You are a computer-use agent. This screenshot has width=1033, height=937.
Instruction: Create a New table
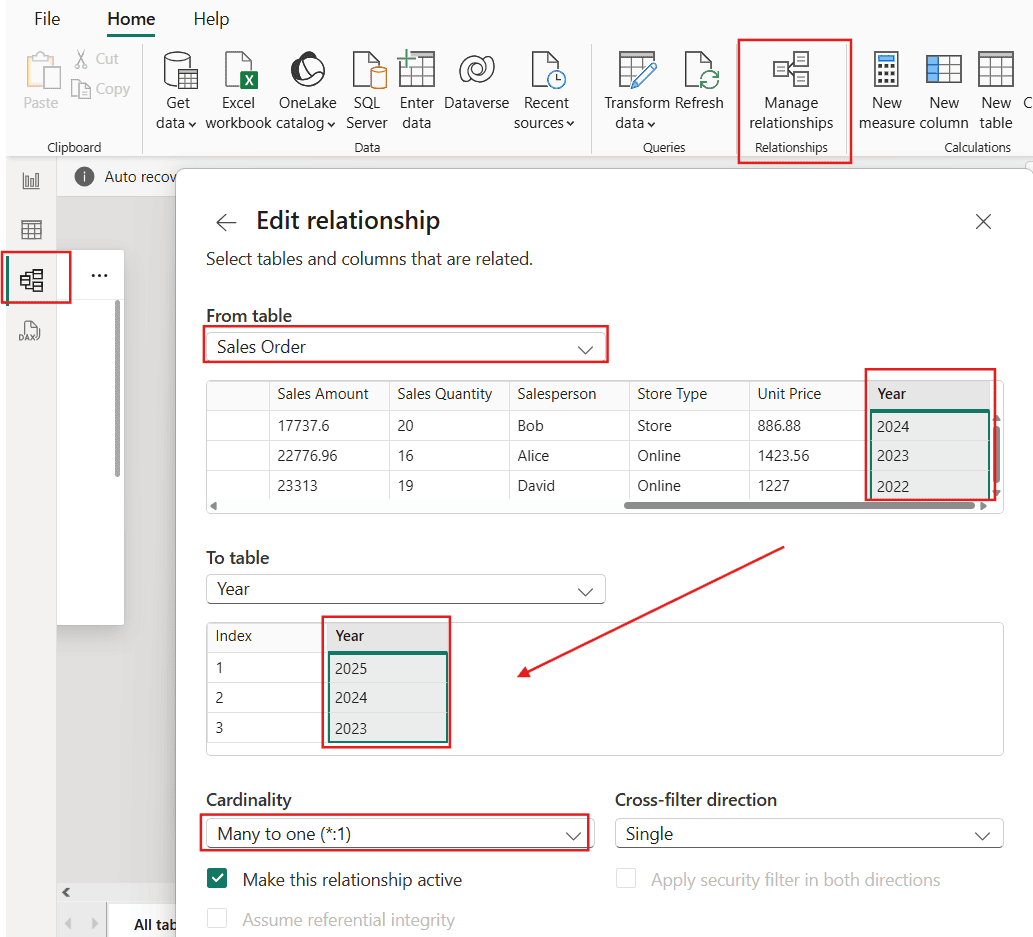click(x=995, y=90)
